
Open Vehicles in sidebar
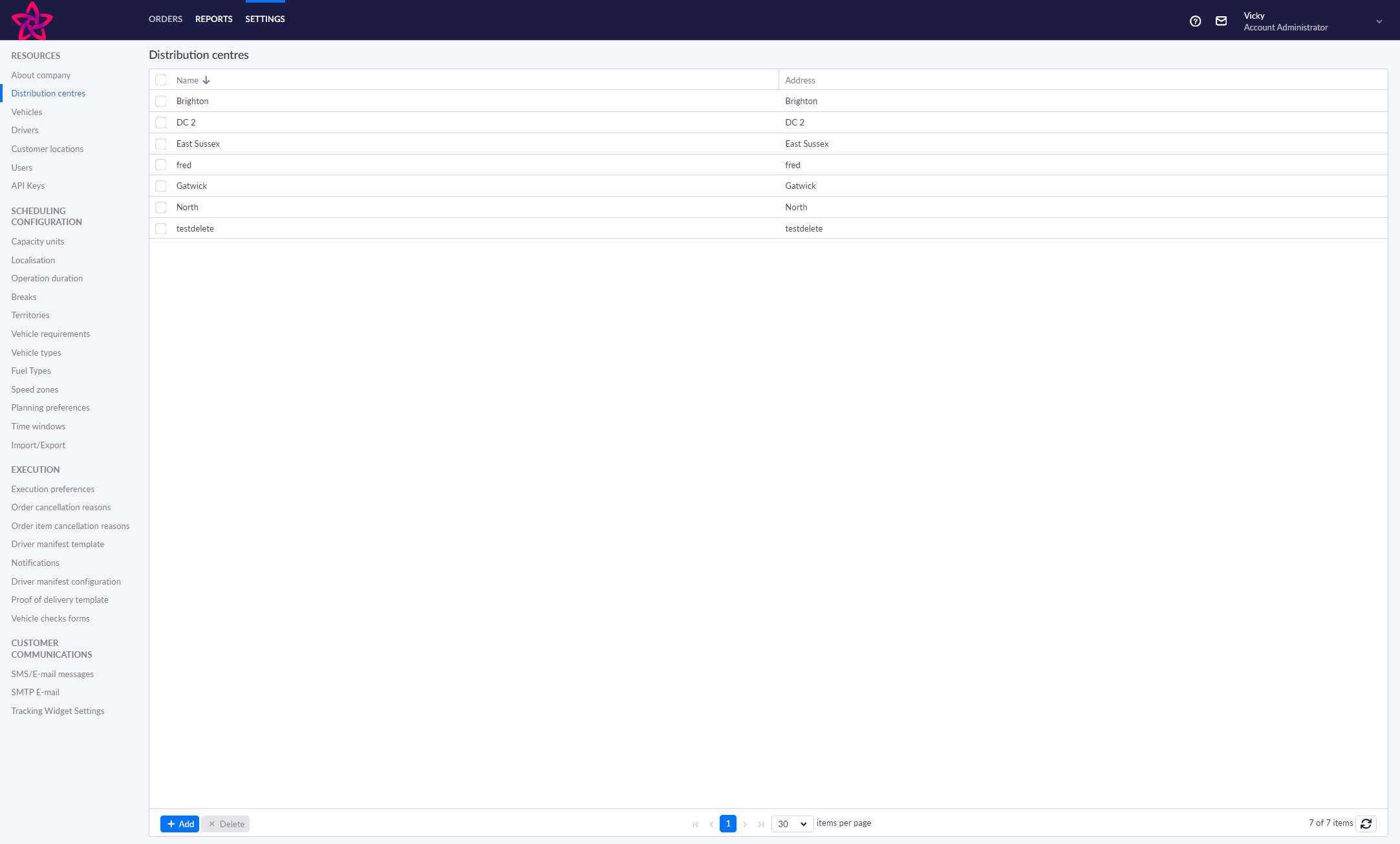click(27, 113)
